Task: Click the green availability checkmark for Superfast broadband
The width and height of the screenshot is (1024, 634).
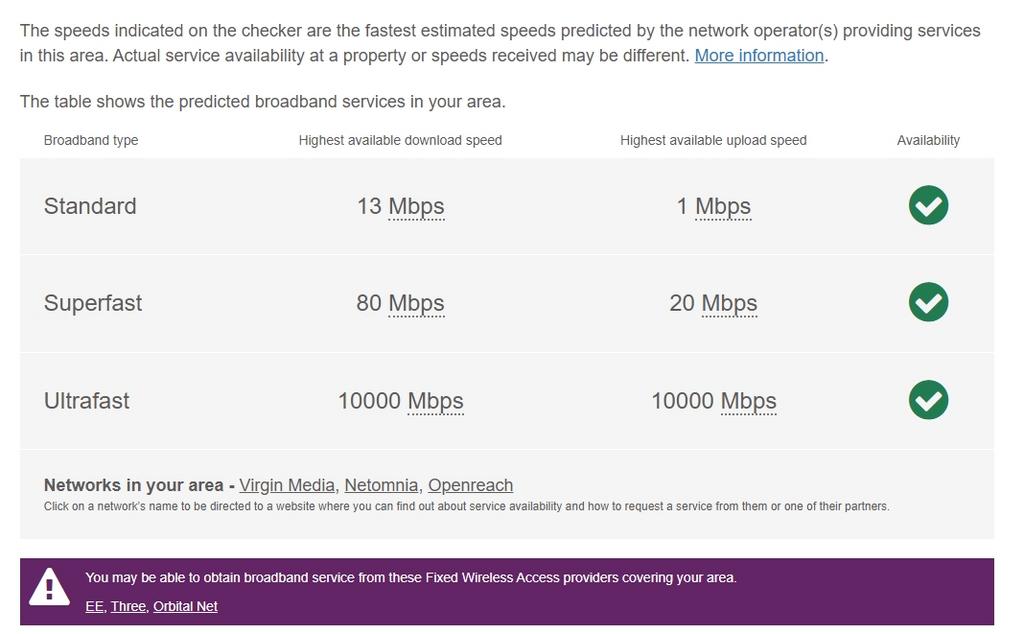Action: tap(926, 302)
